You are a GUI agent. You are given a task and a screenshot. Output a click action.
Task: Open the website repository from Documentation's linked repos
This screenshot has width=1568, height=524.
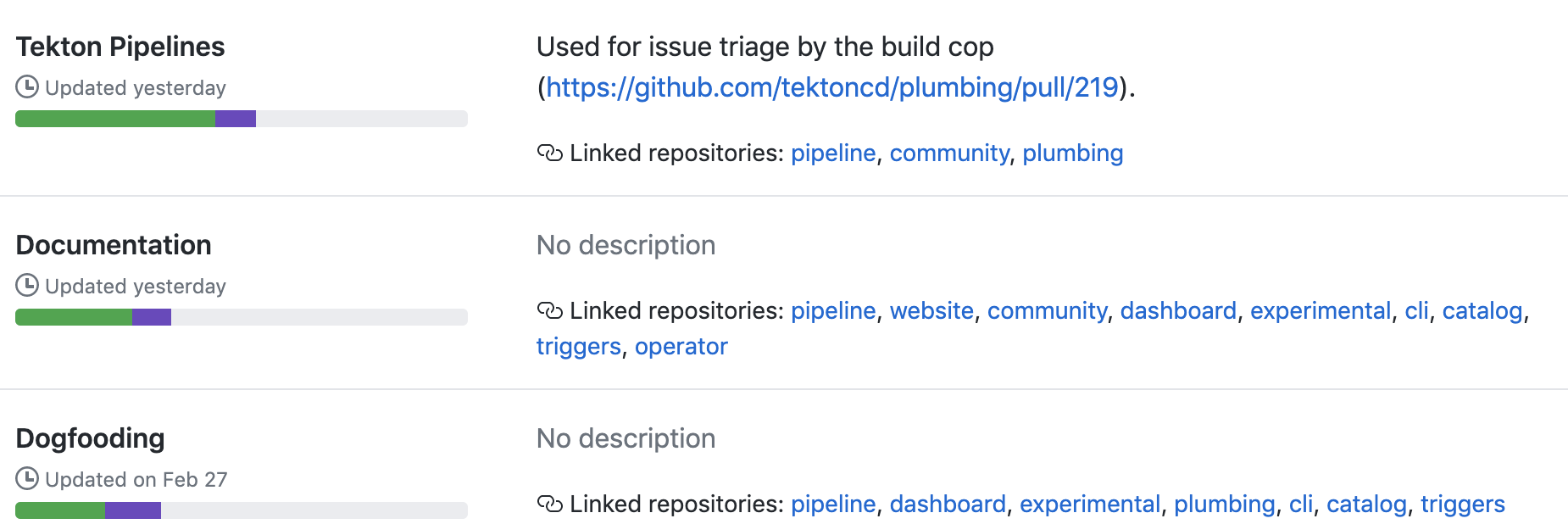point(932,310)
